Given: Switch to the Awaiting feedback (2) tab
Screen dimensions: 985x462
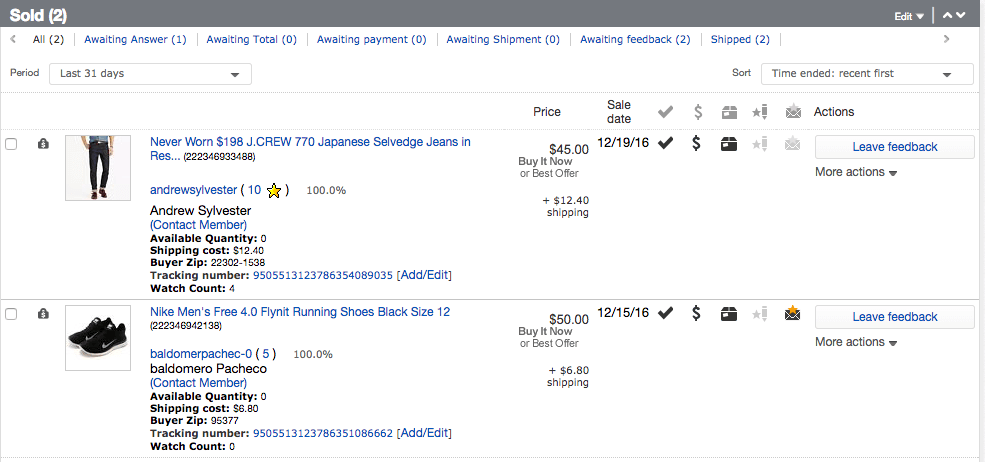Looking at the screenshot, I should tap(635, 39).
